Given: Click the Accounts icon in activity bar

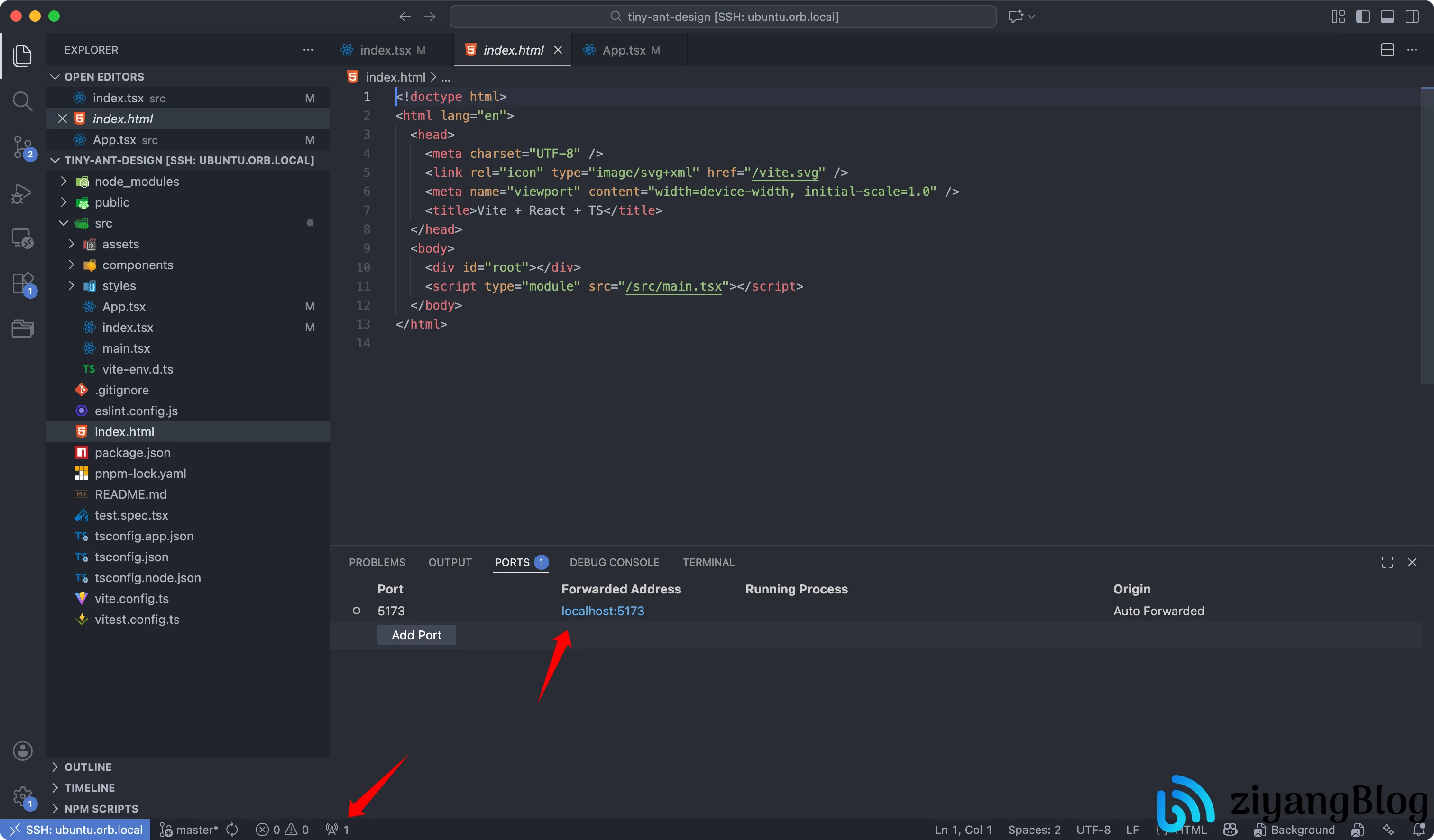Looking at the screenshot, I should (22, 751).
